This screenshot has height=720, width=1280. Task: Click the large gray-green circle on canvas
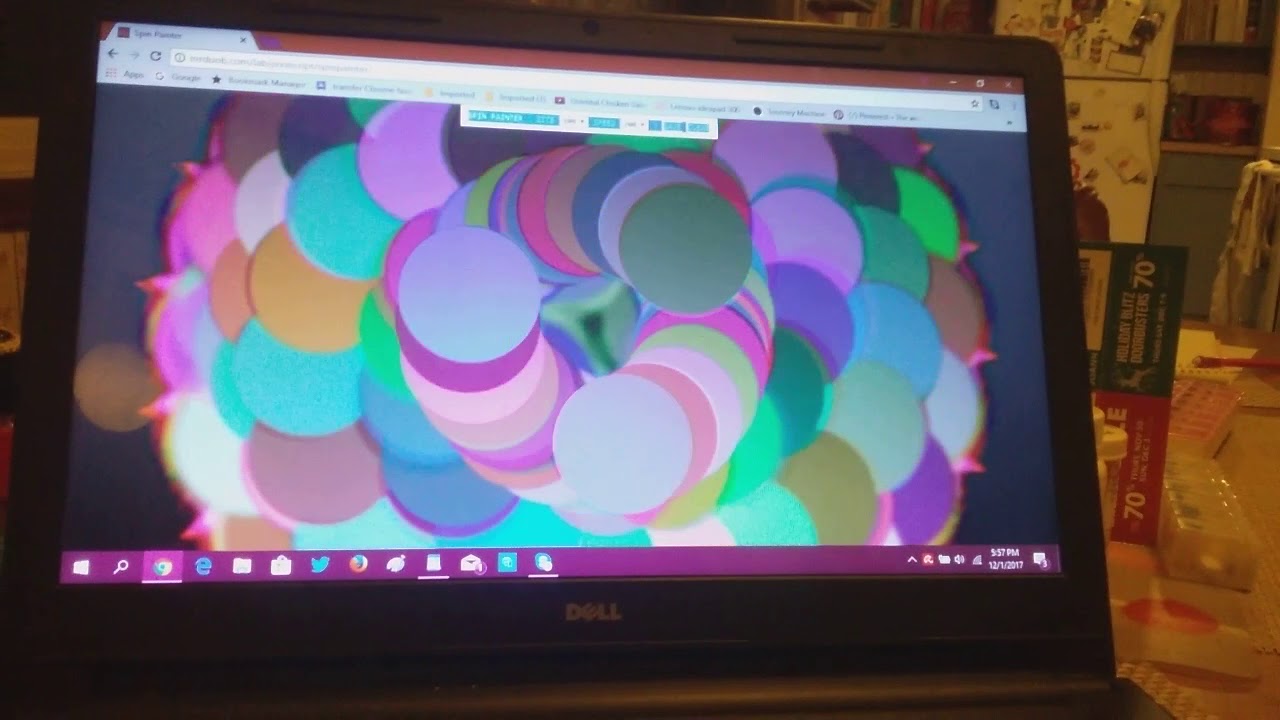click(x=685, y=247)
